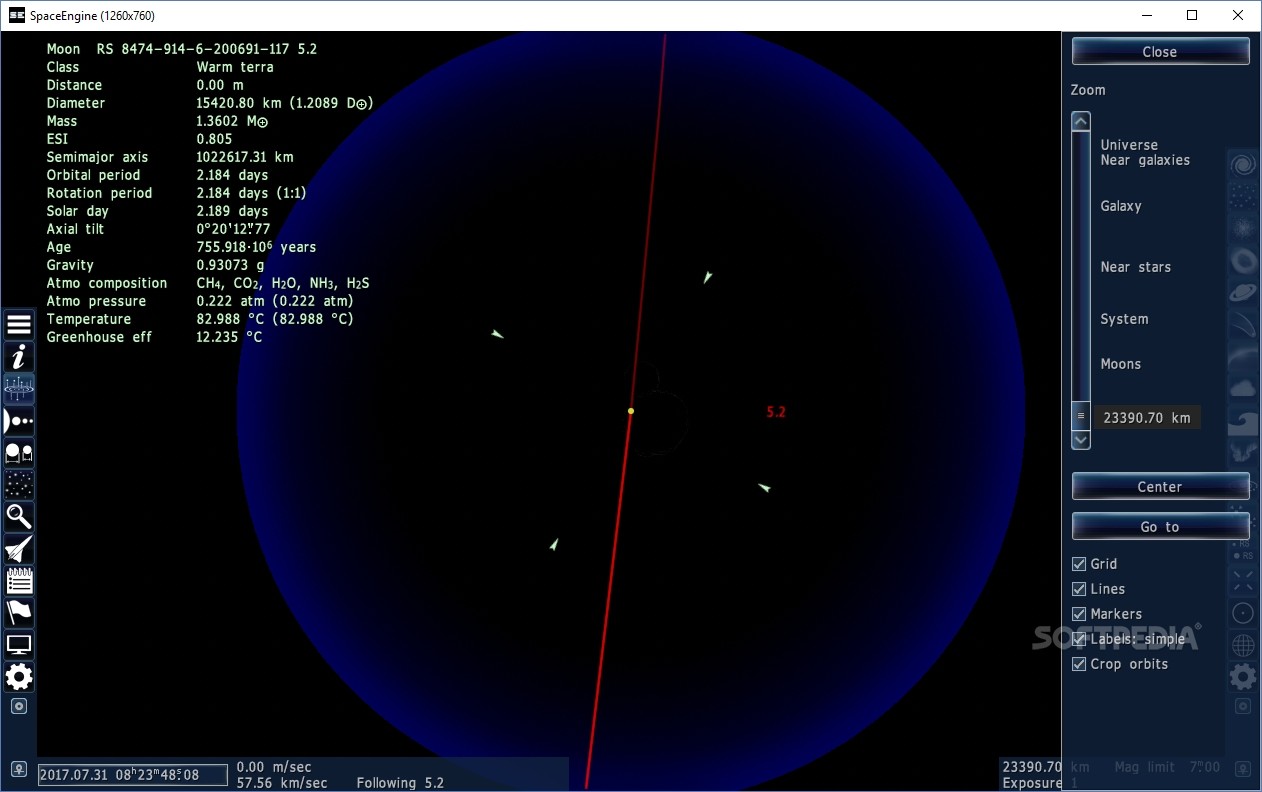
Task: Click the red 5.2 moon label
Action: 776,412
